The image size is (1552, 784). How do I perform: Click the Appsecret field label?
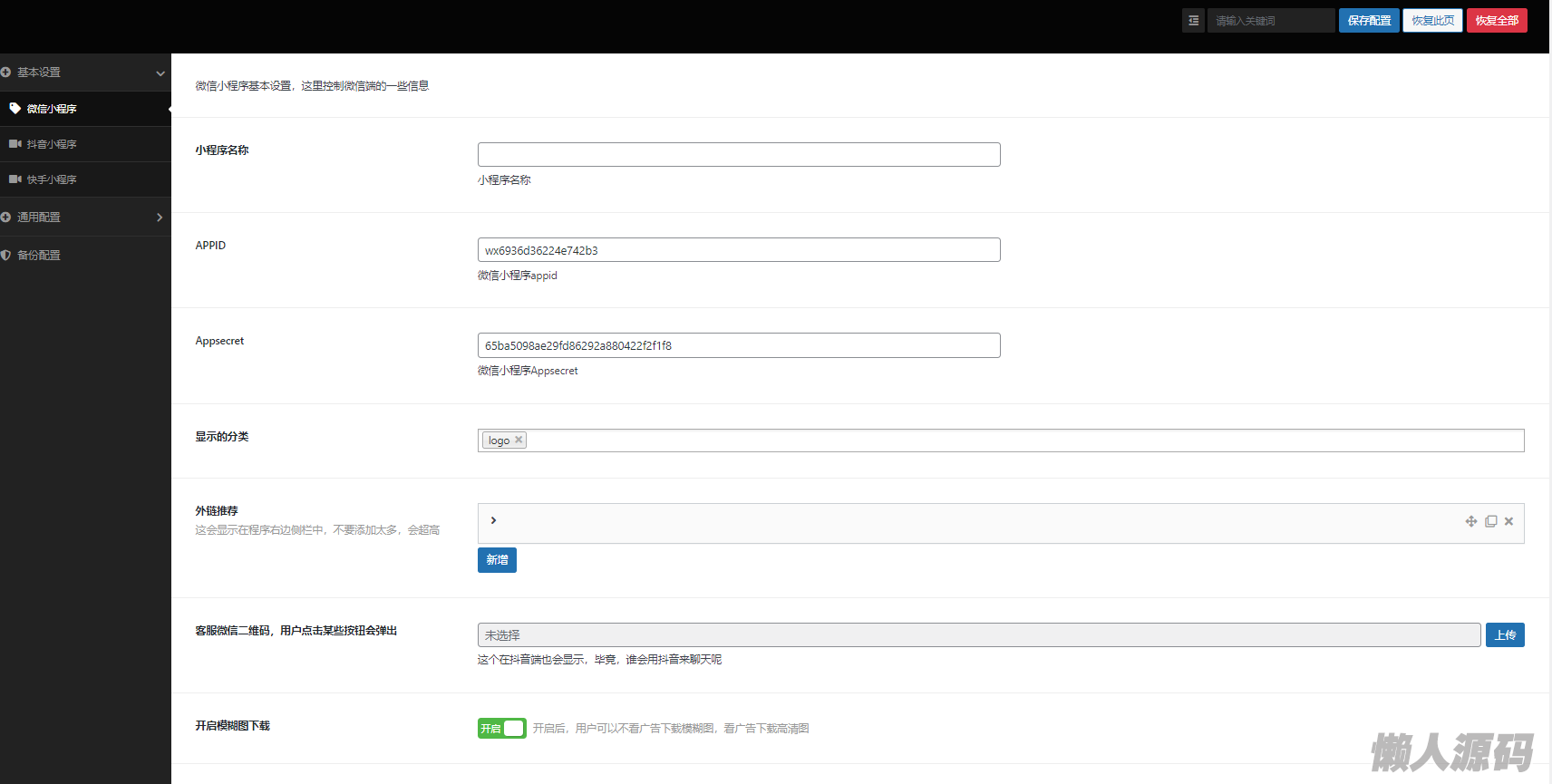(x=219, y=341)
